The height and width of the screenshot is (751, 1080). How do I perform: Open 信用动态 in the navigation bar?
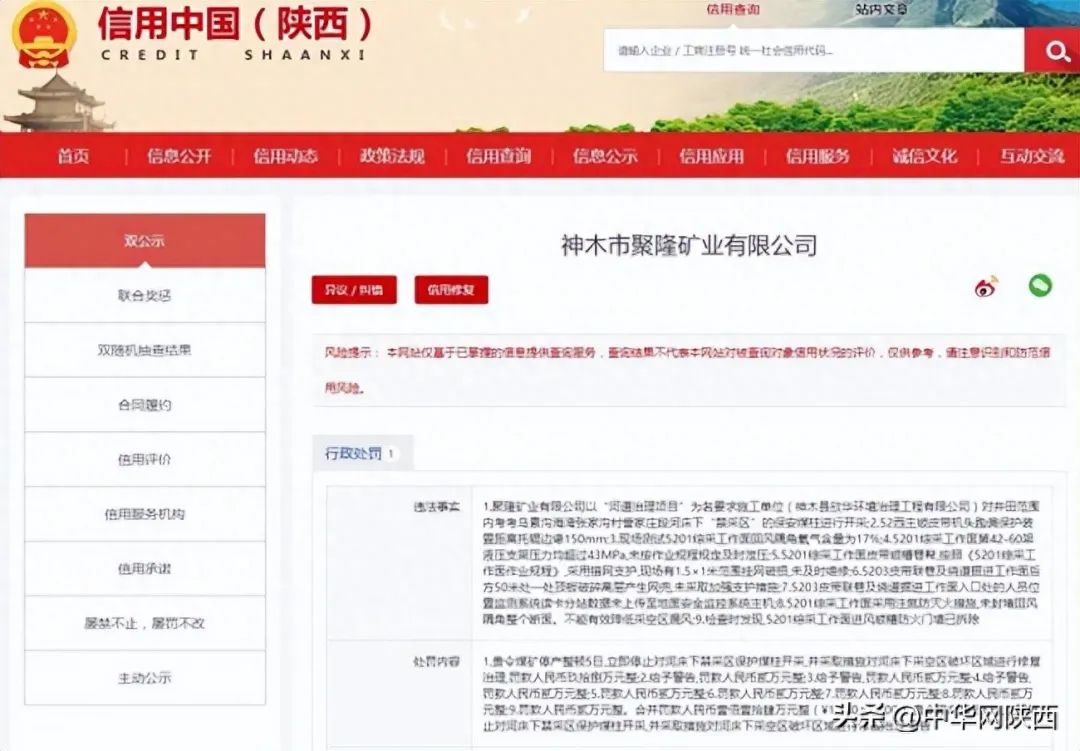[x=285, y=156]
